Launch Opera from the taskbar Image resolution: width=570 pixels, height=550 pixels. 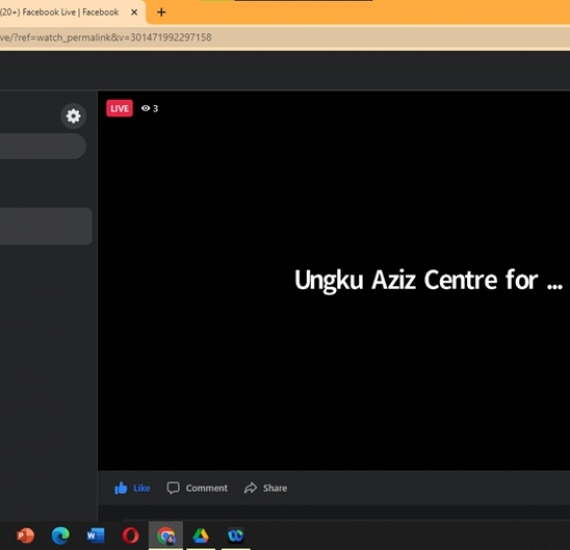(131, 535)
